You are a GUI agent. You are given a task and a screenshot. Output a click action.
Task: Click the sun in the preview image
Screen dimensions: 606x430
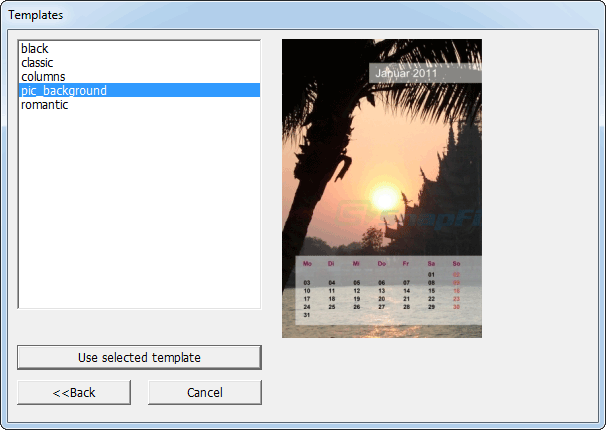coord(384,197)
